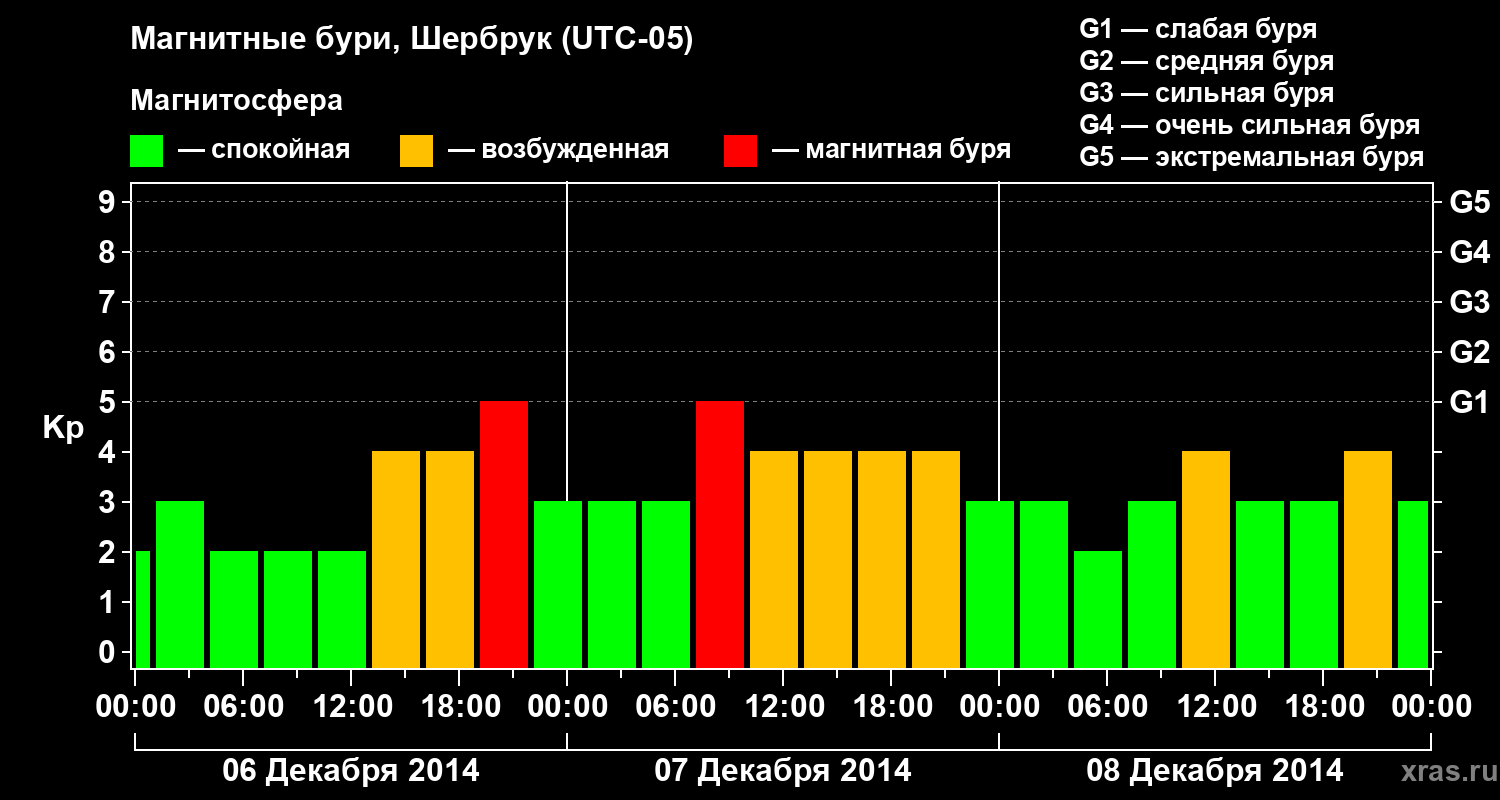1500x800 pixels.
Task: Click the '— спокойная' legend label
Action: pyautogui.click(x=264, y=151)
